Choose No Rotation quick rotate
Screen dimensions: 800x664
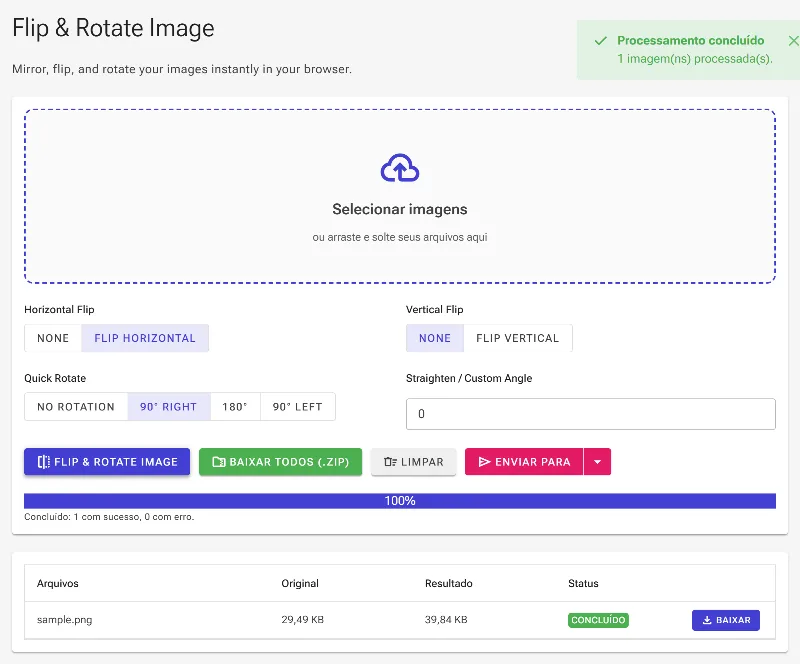click(76, 407)
